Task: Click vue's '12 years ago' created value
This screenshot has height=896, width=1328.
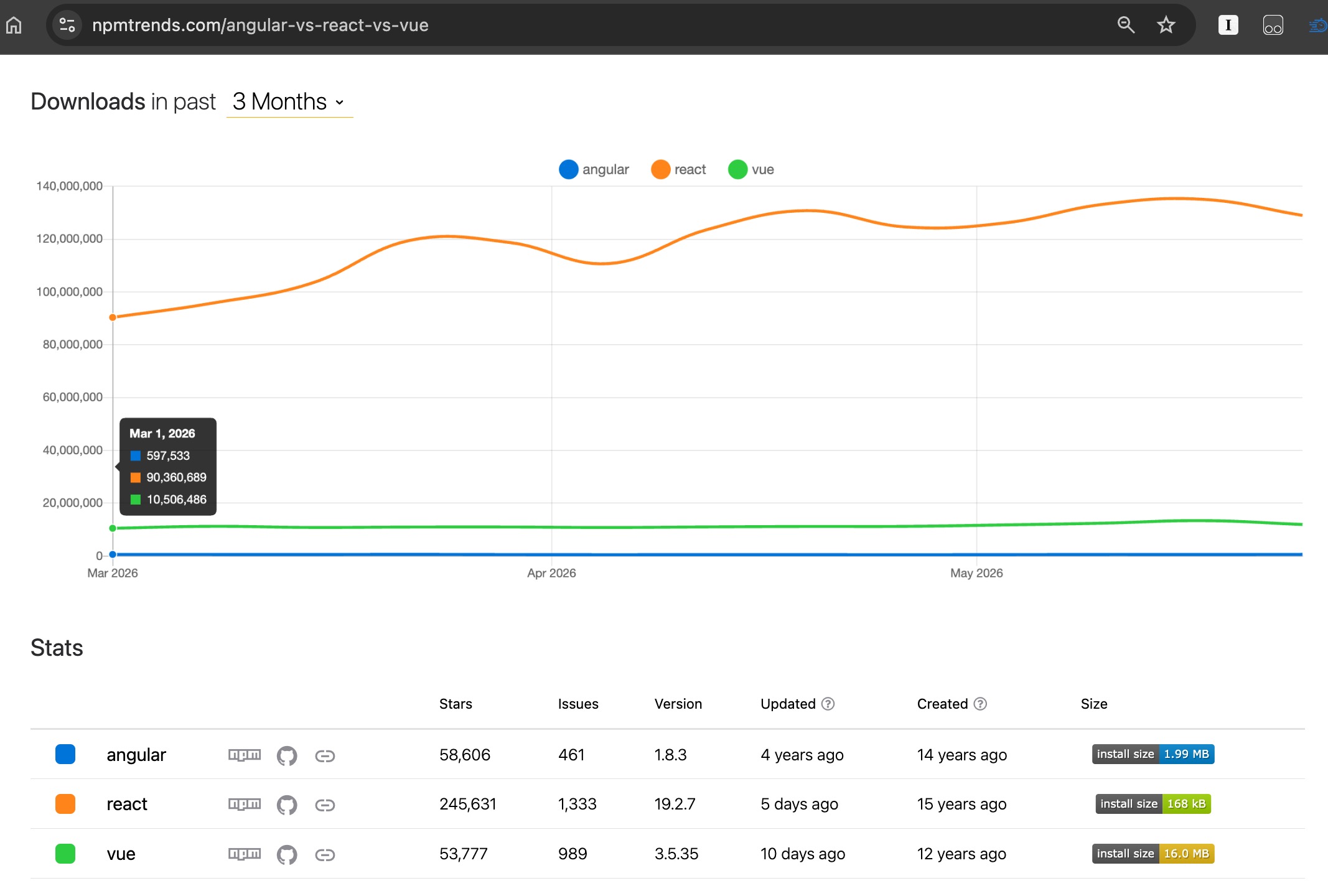Action: 961,854
